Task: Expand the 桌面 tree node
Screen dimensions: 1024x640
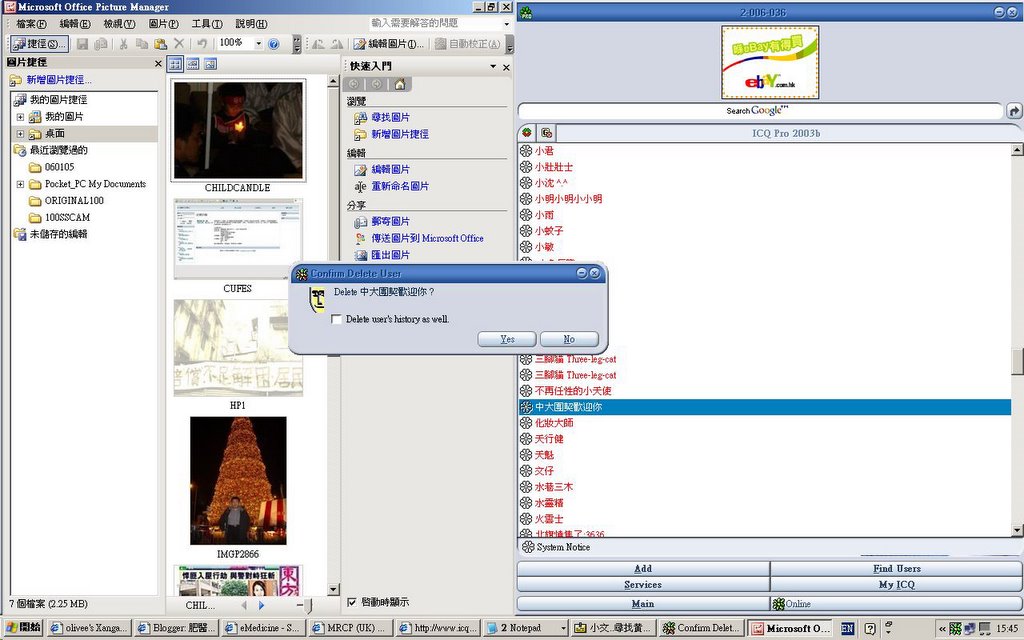Action: pyautogui.click(x=20, y=134)
